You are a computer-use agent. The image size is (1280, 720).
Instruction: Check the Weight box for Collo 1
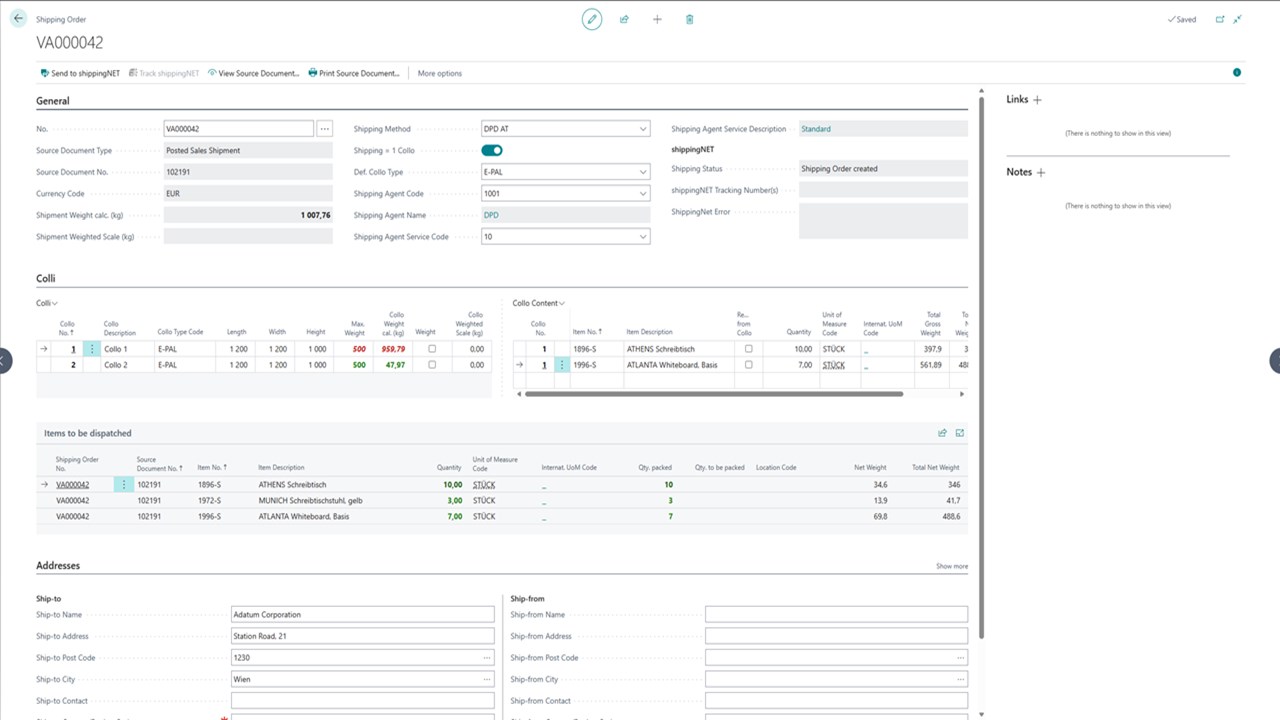point(432,349)
